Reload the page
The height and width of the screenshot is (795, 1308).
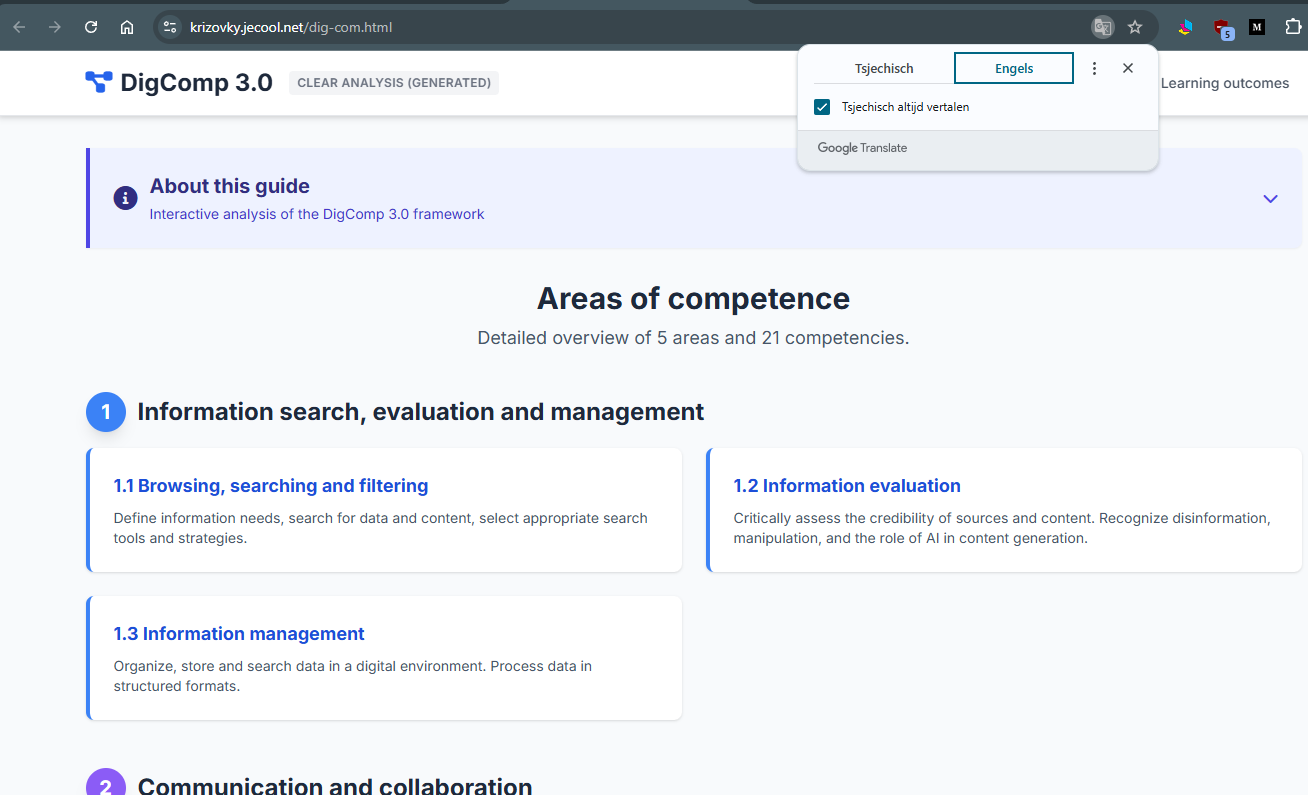coord(91,27)
